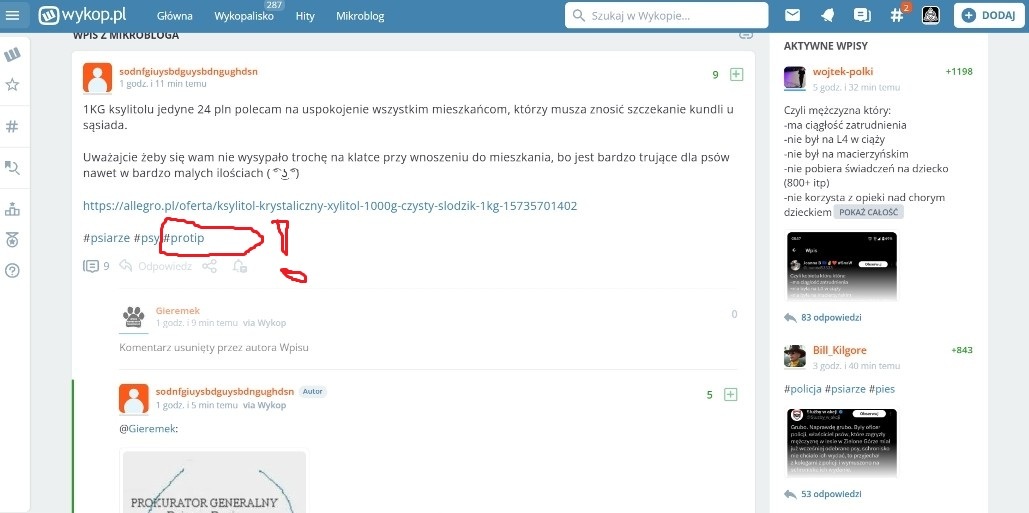Switch to the Wykopalisko tab

243,16
